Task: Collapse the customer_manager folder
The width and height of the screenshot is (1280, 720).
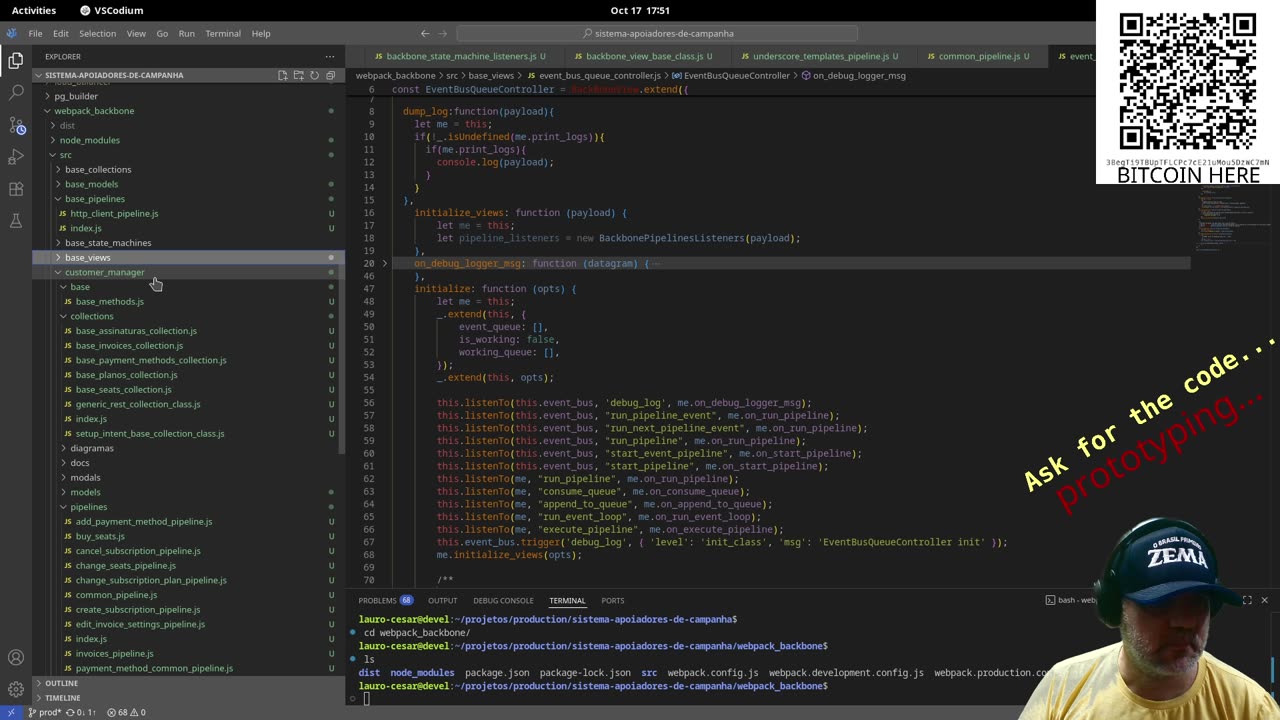Action: tap(104, 272)
